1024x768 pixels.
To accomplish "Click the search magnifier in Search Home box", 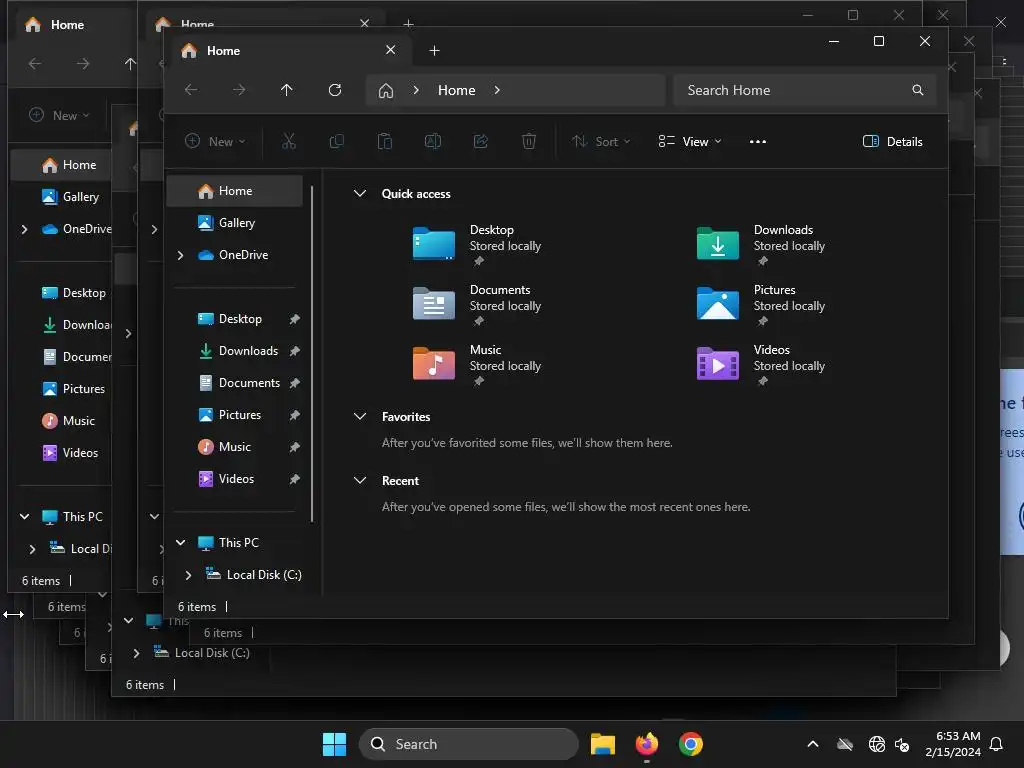I will 918,90.
